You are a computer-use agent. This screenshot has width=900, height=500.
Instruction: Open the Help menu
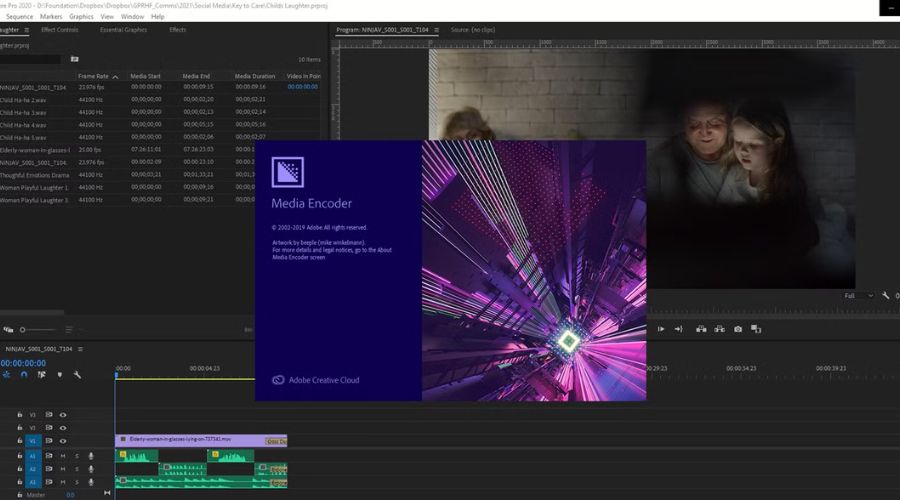pyautogui.click(x=157, y=17)
